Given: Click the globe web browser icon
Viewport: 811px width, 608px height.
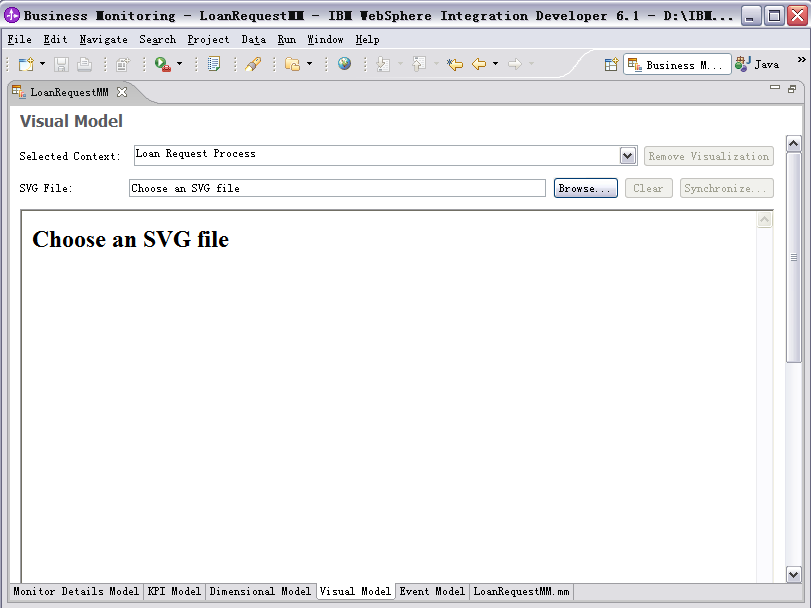Looking at the screenshot, I should point(344,64).
